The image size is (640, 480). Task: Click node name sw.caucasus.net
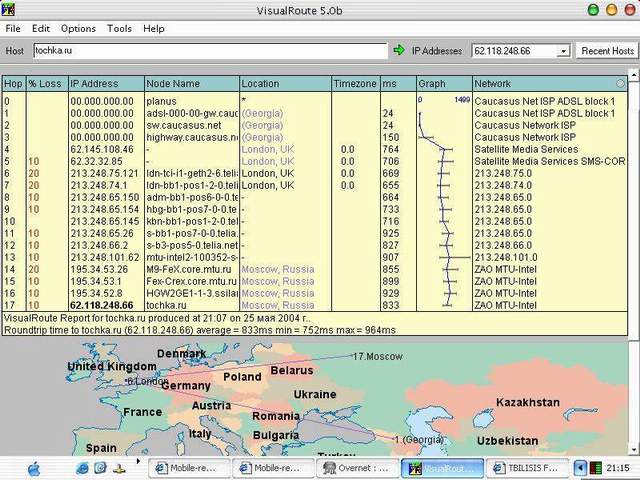pos(184,125)
